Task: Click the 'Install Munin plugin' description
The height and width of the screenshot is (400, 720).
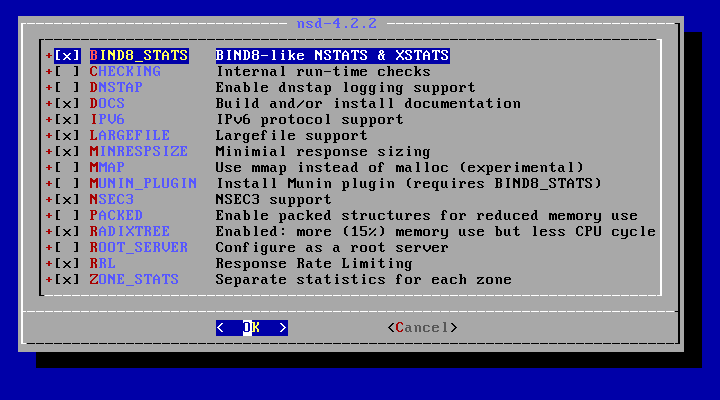Action: 409,184
